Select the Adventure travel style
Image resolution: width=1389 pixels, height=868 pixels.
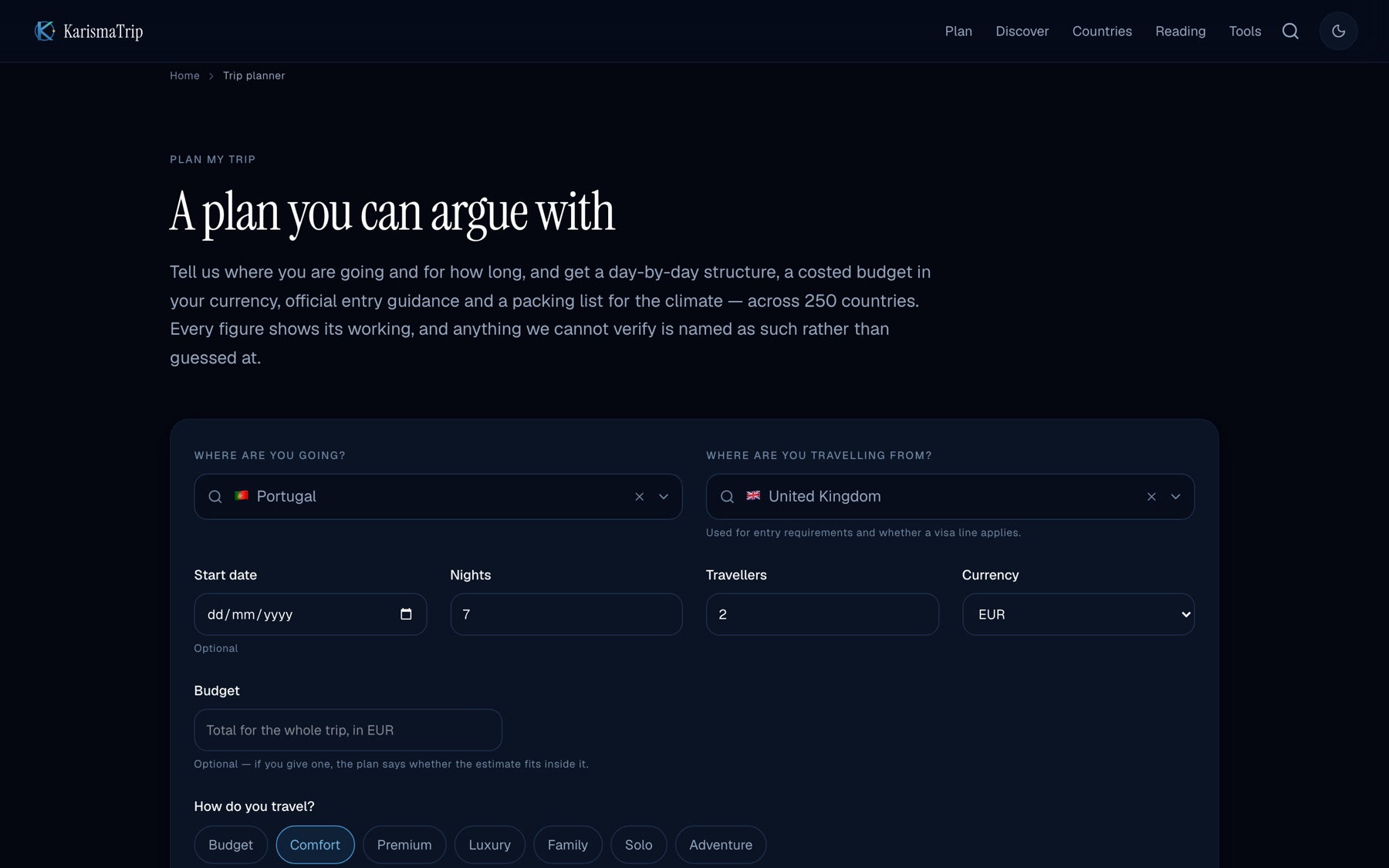(721, 845)
